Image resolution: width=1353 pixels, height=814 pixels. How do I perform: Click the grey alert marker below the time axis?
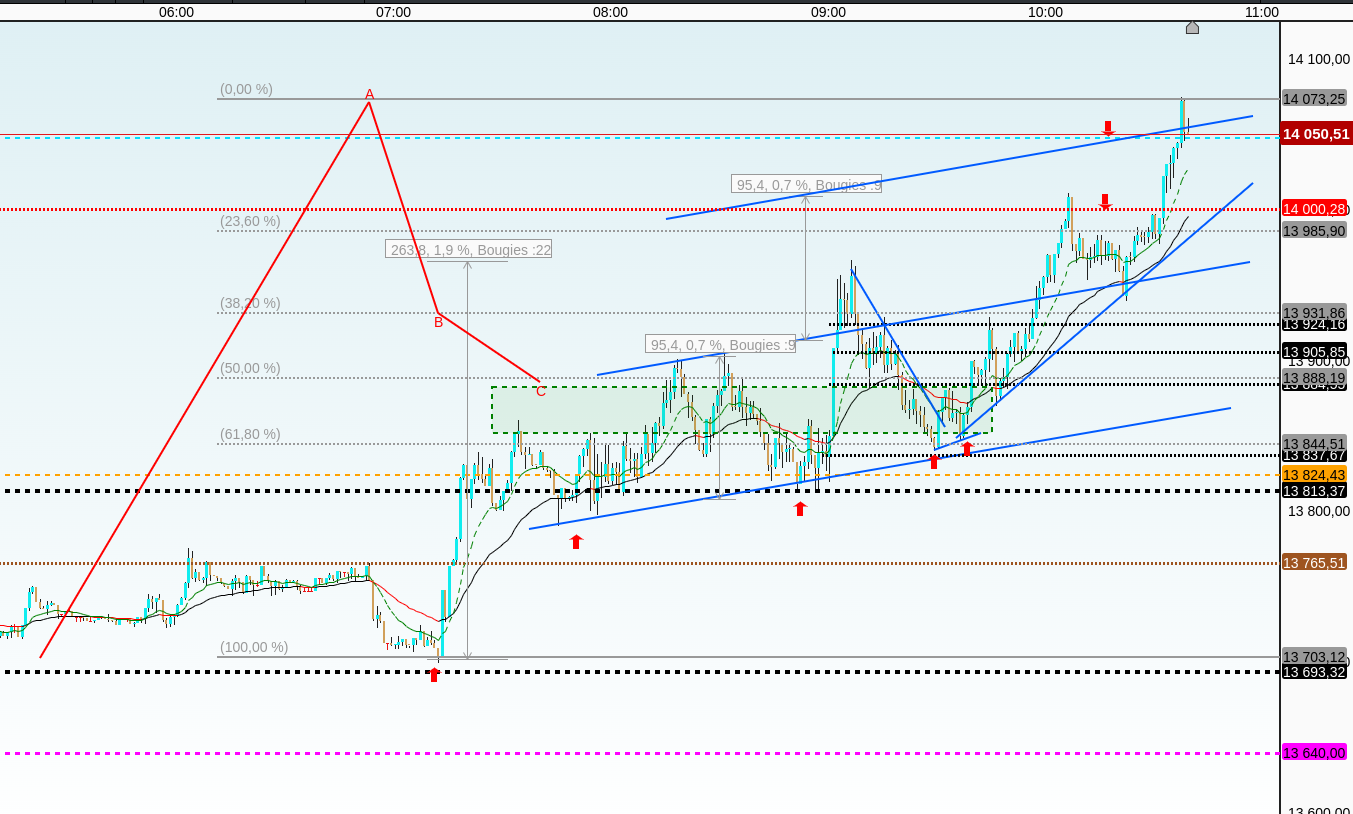[1192, 27]
